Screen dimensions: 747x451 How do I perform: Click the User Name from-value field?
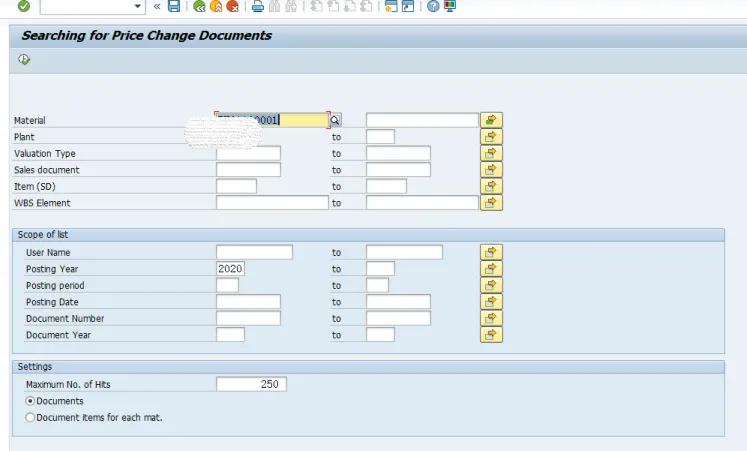click(254, 252)
